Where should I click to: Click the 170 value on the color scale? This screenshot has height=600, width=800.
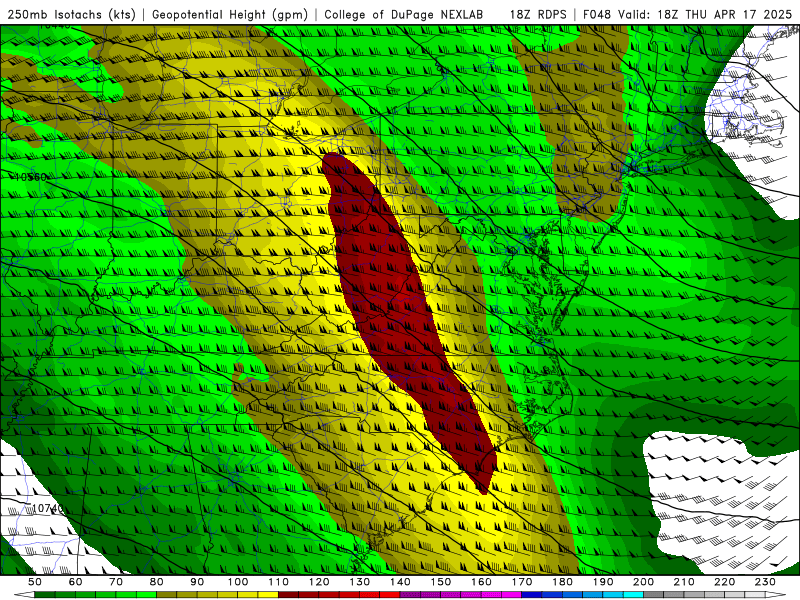pos(522,582)
